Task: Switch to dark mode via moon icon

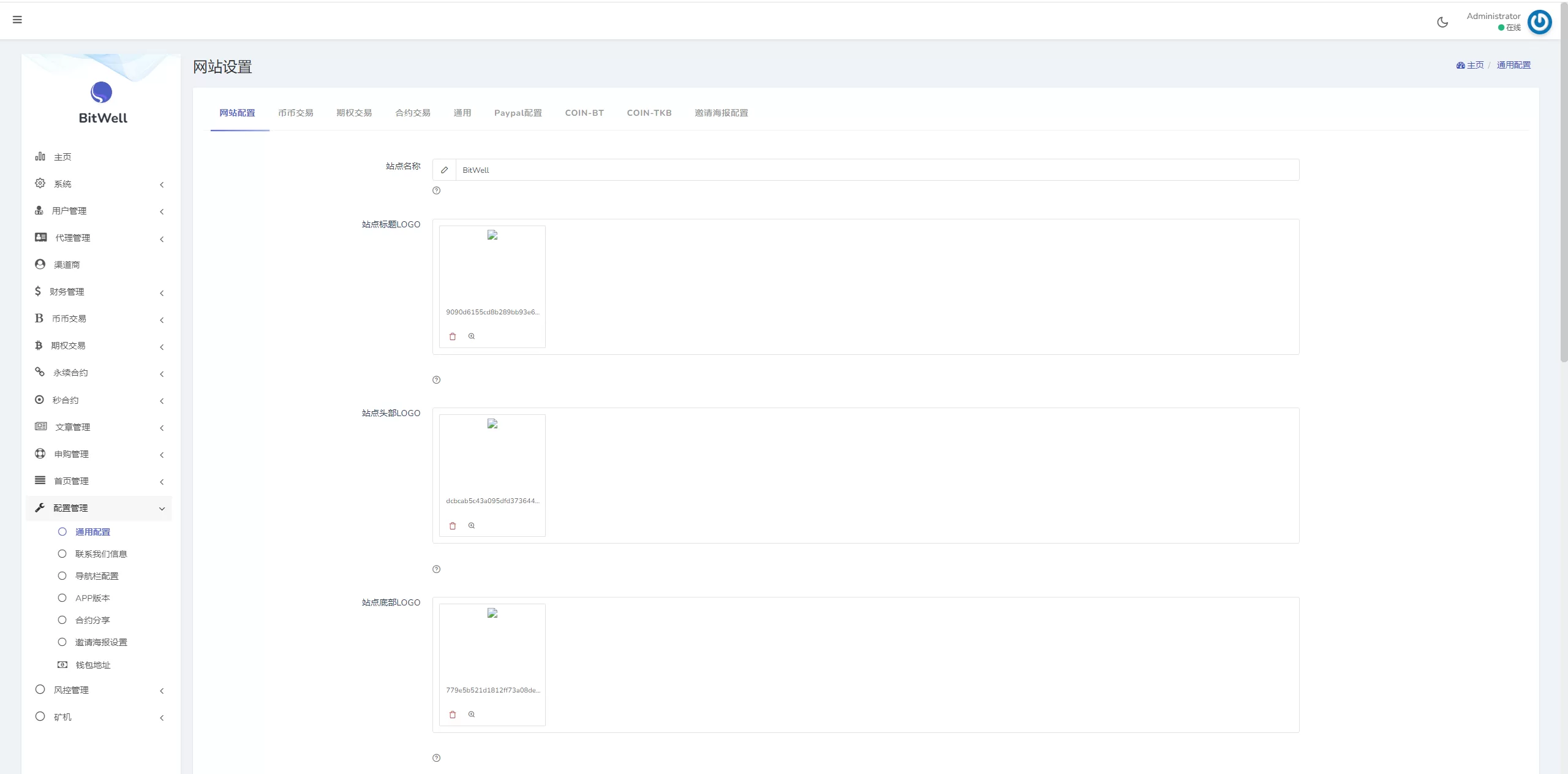Action: coord(1442,23)
